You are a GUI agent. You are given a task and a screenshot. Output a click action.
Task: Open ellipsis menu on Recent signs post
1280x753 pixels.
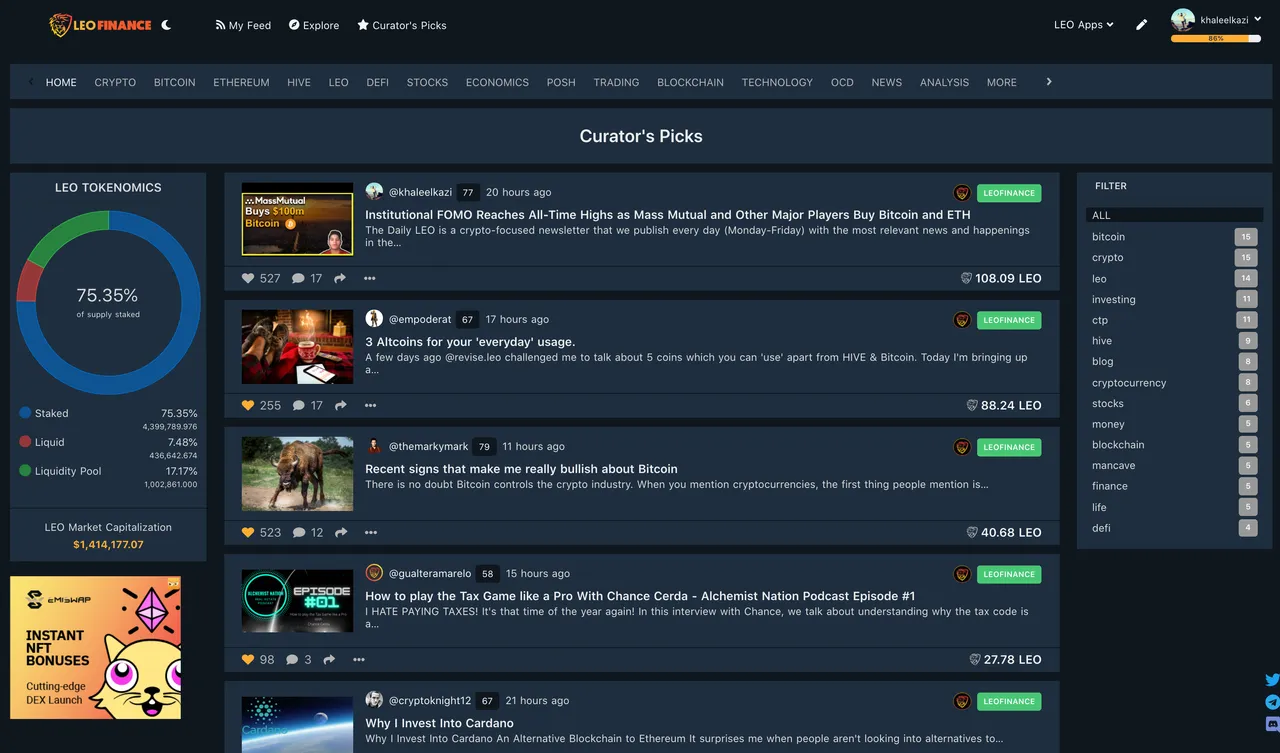point(371,532)
